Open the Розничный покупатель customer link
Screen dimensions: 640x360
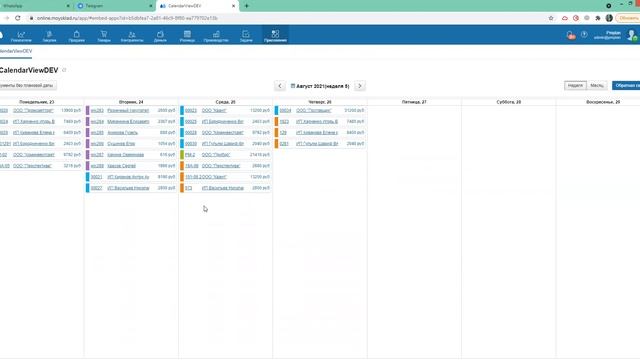tap(128, 111)
